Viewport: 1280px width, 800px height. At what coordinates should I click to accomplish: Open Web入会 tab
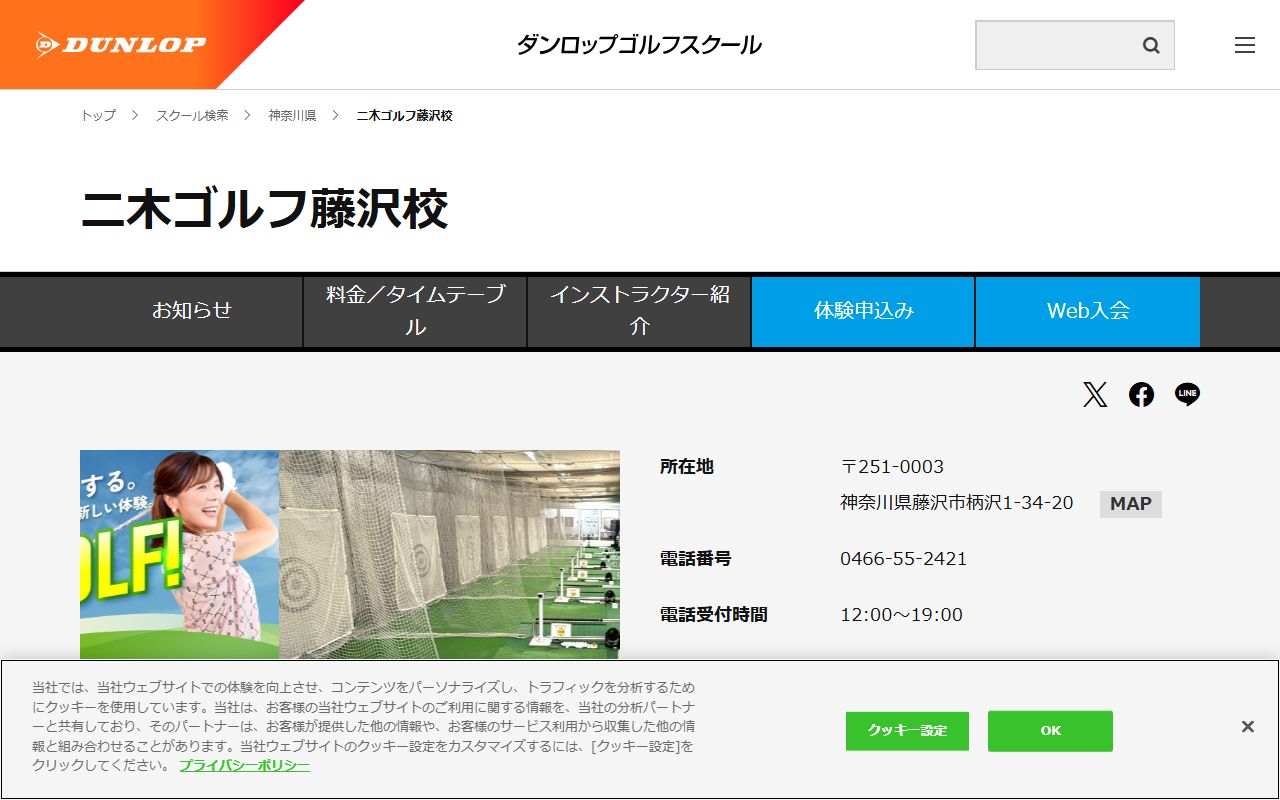1088,311
